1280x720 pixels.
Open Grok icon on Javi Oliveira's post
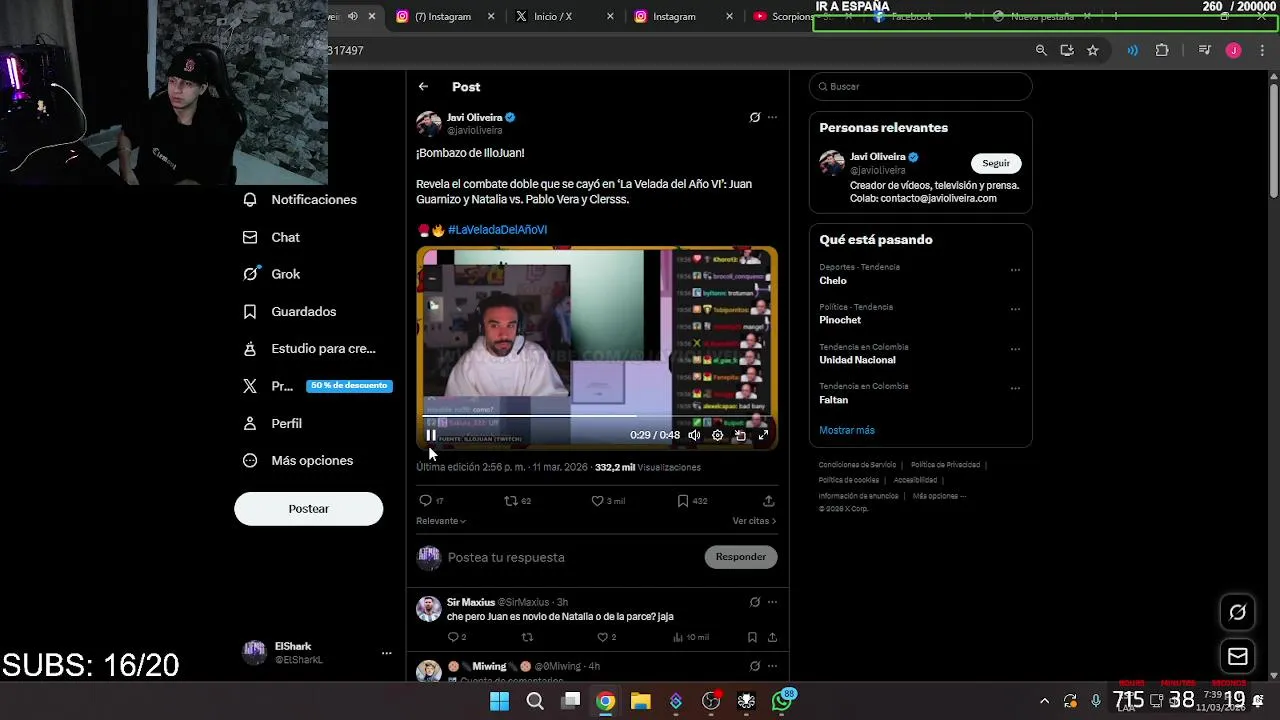pos(755,117)
